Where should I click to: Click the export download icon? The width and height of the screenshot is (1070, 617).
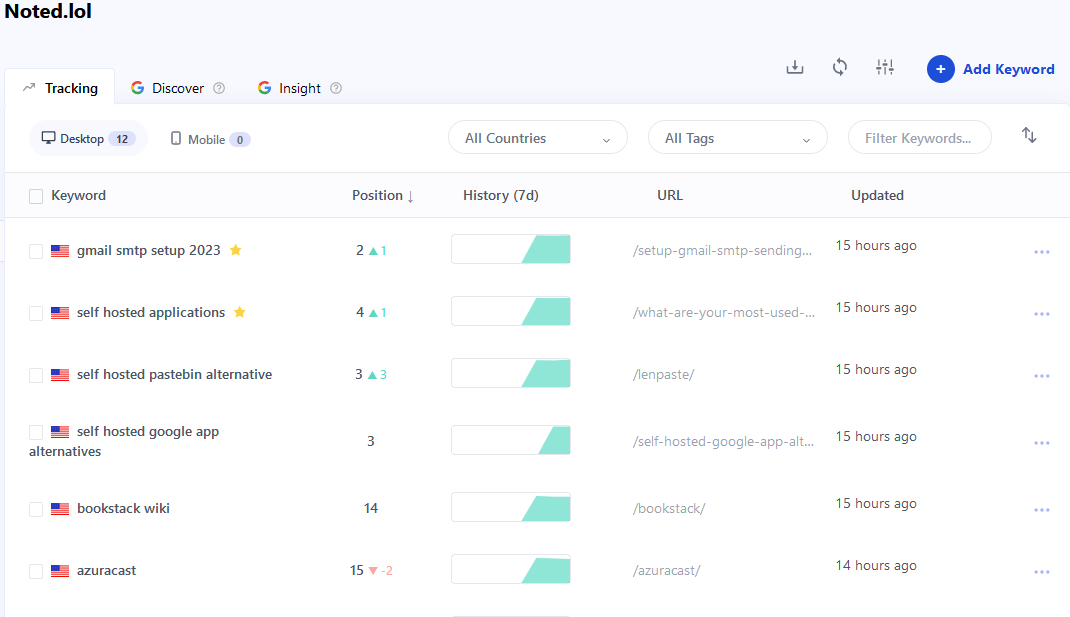pyautogui.click(x=795, y=68)
